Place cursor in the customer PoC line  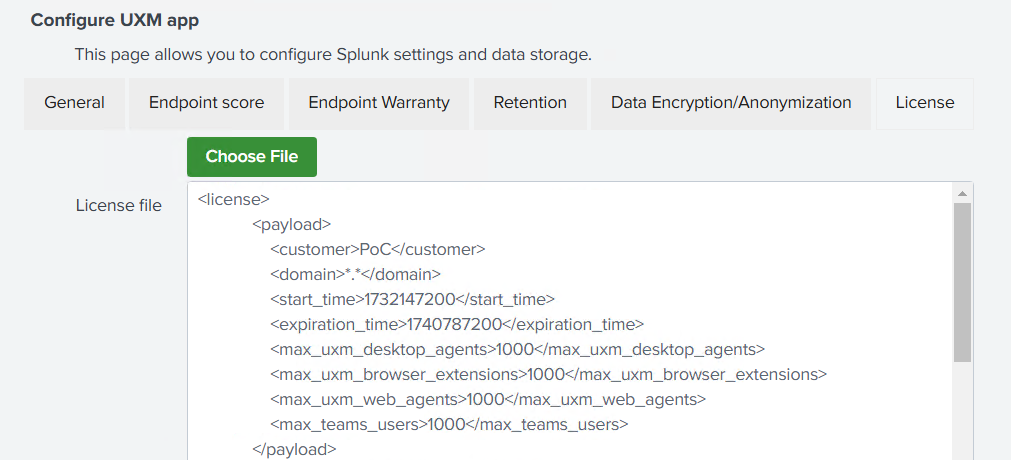[x=377, y=249]
